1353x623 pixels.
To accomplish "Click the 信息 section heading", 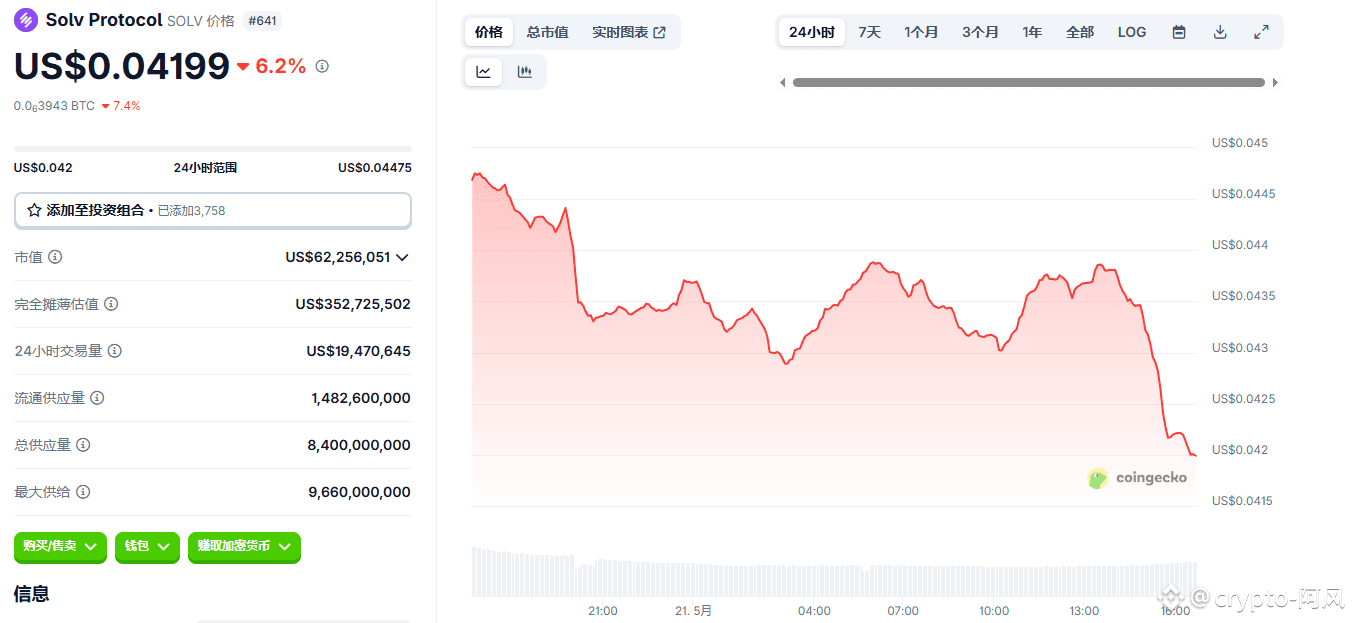I will tap(31, 594).
